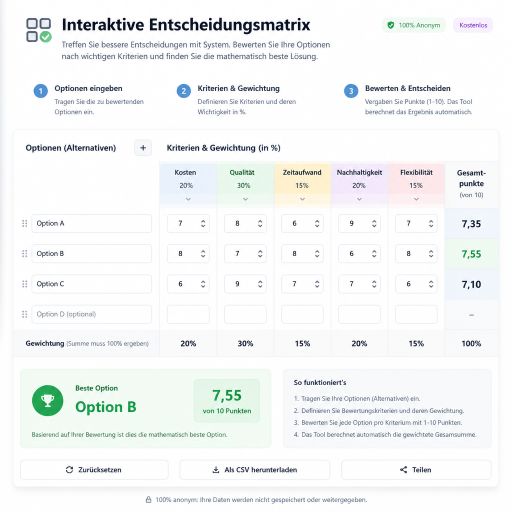512x512 pixels.
Task: Grab the drag handle for Option A
Action: 25,223
